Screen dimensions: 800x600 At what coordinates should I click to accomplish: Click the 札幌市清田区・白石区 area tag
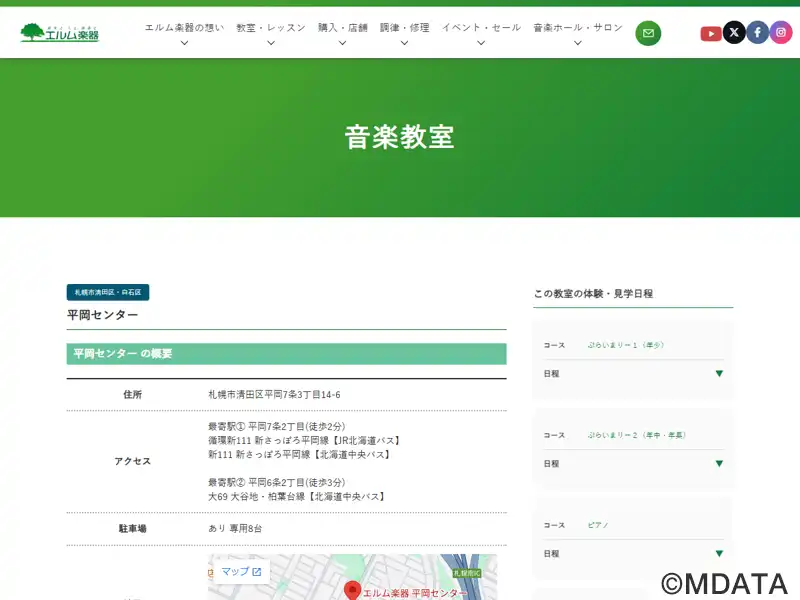pos(108,293)
